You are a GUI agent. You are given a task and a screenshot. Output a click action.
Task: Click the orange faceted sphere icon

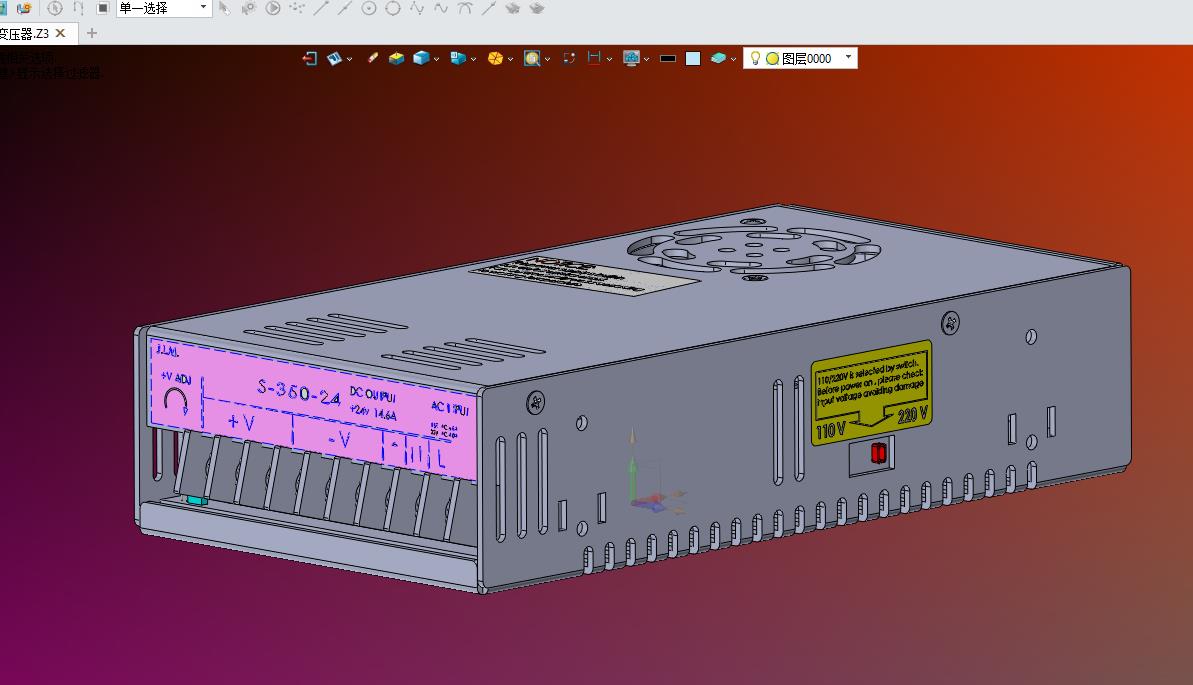(x=495, y=59)
